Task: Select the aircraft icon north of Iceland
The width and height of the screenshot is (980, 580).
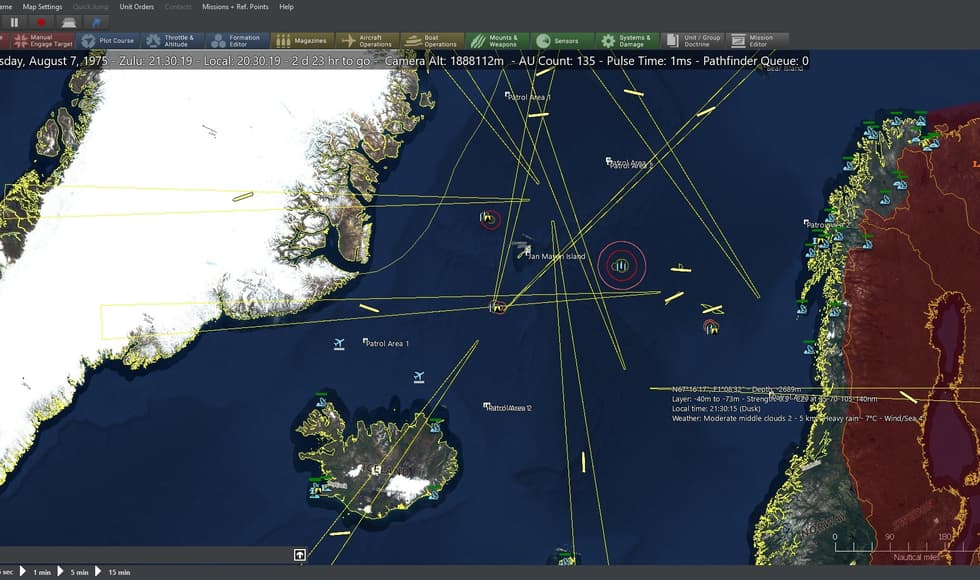Action: click(419, 377)
